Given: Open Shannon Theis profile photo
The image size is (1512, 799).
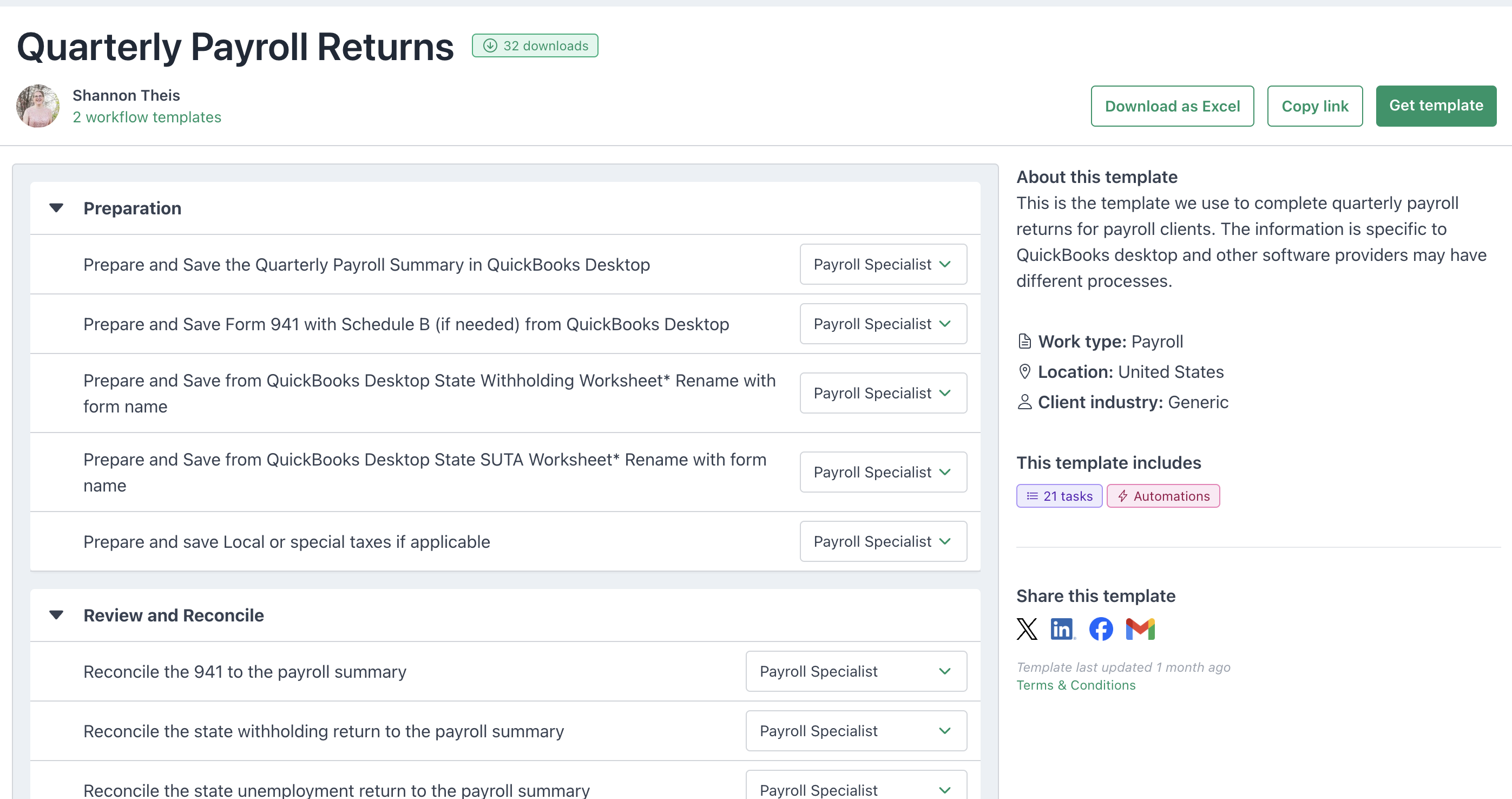Looking at the screenshot, I should tap(38, 106).
